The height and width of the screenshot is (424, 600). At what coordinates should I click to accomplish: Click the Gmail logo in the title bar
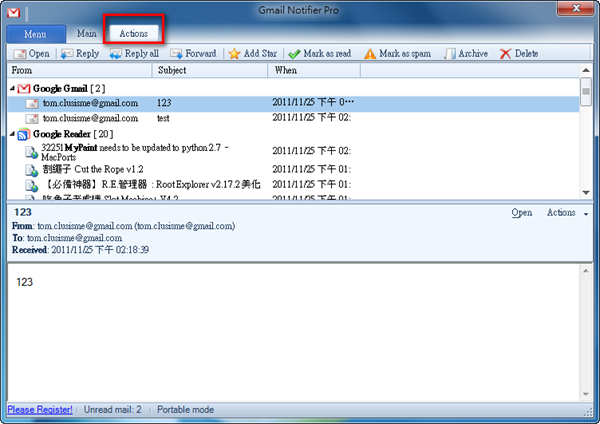[13, 13]
